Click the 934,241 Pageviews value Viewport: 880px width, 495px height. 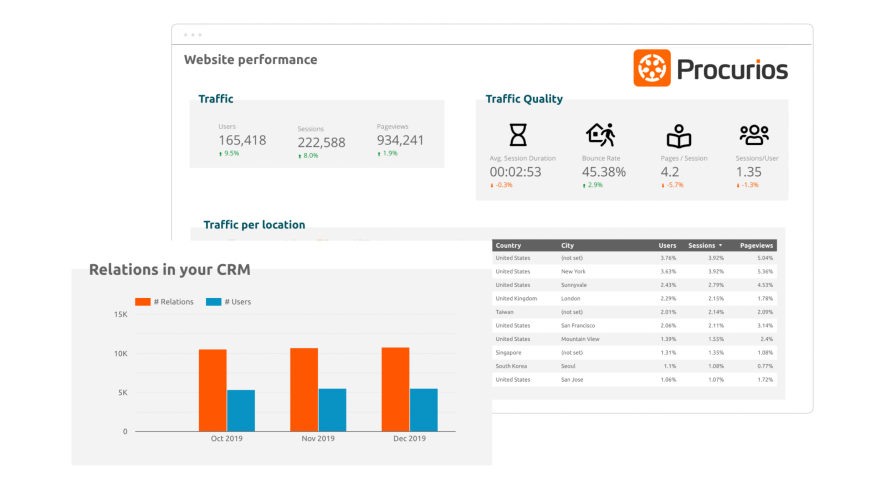(400, 140)
